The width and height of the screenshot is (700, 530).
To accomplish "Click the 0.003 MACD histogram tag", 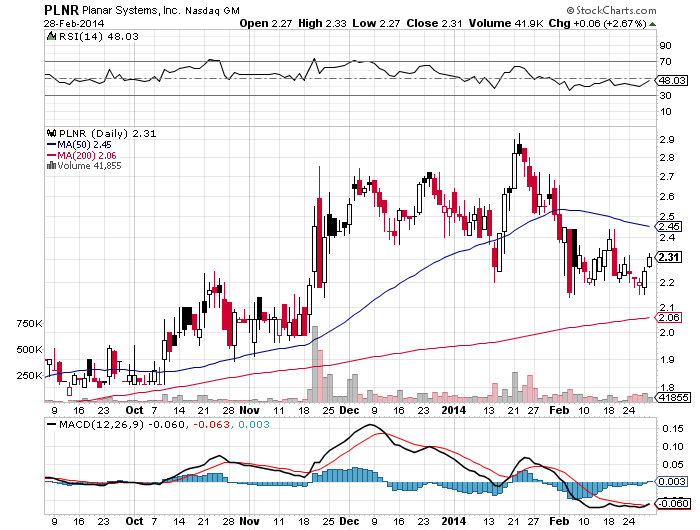I will pyautogui.click(x=671, y=481).
